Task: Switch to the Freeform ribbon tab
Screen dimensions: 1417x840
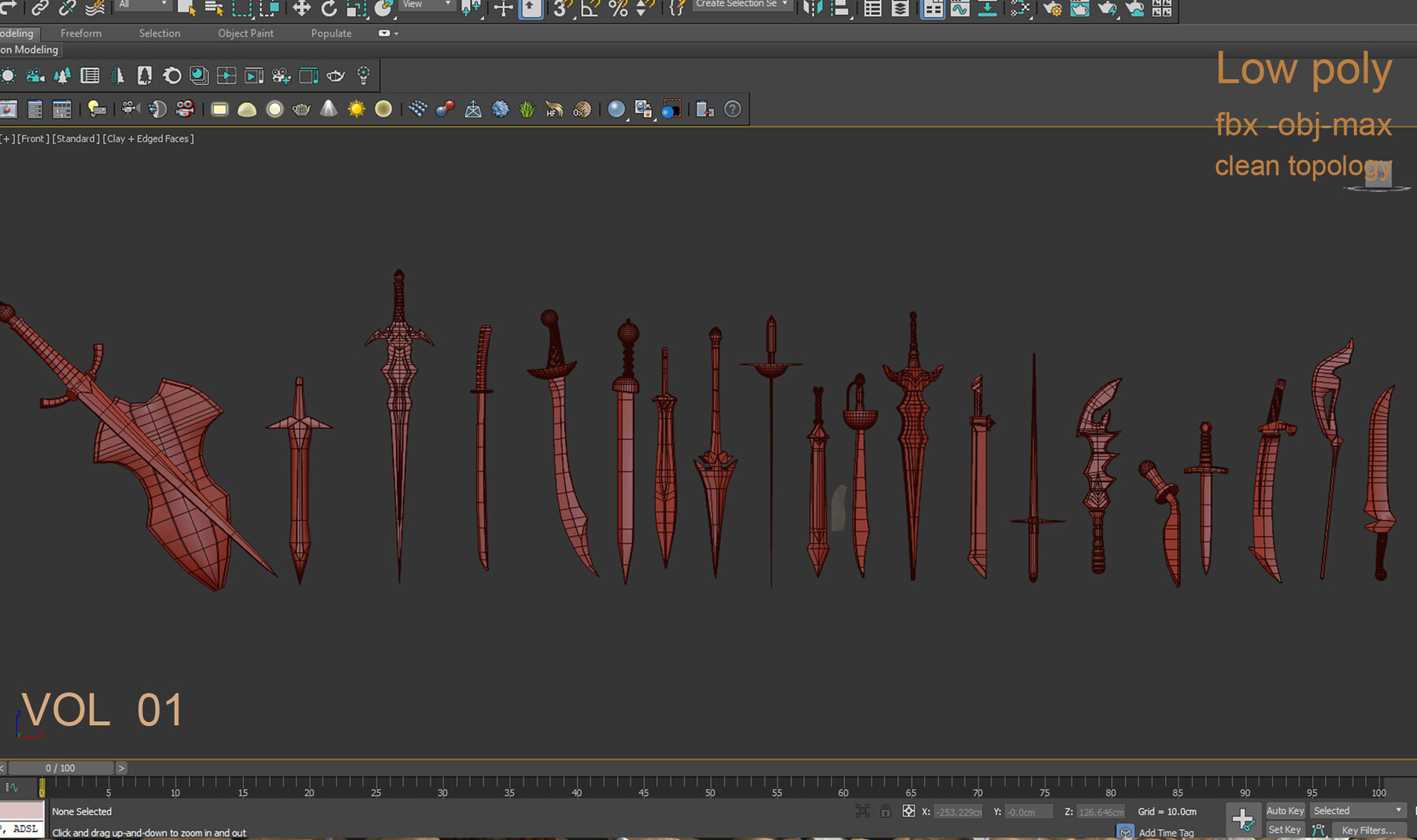Action: coord(80,33)
